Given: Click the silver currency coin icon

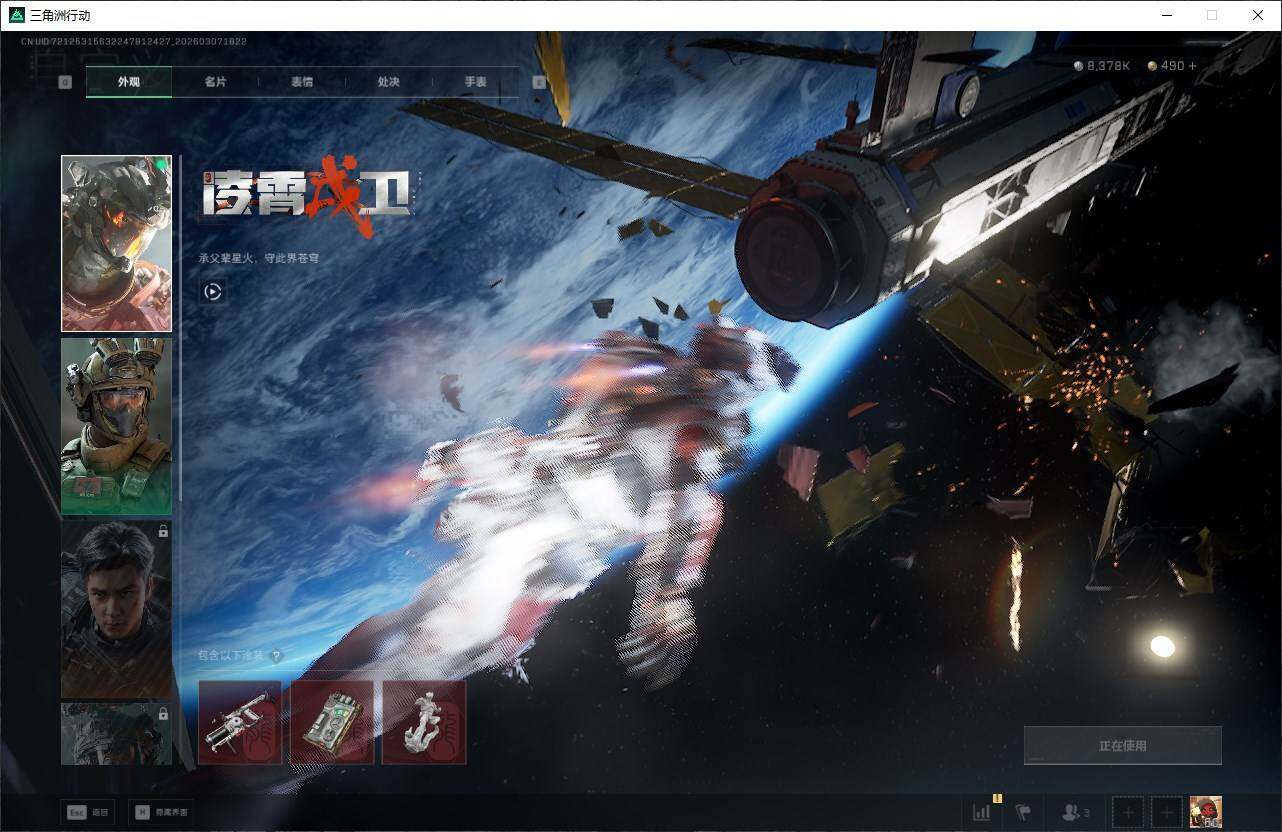Looking at the screenshot, I should tap(1078, 66).
